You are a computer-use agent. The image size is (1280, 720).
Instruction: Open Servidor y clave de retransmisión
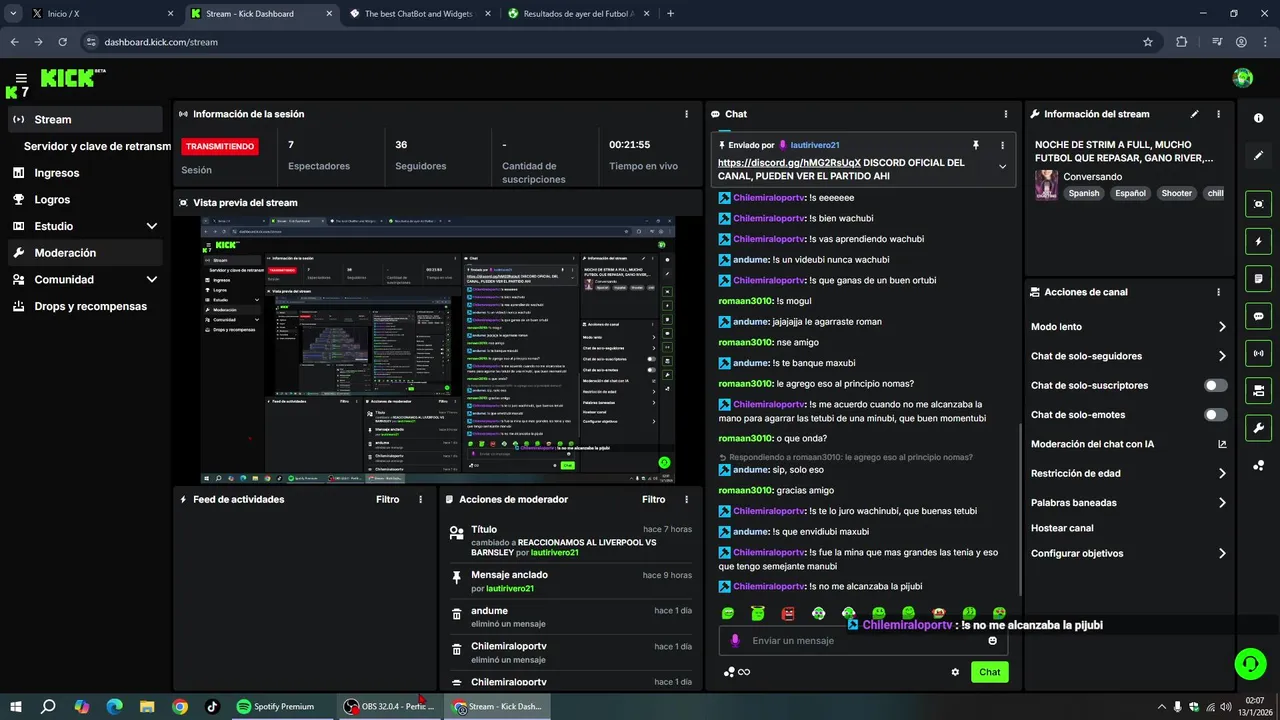coord(97,146)
